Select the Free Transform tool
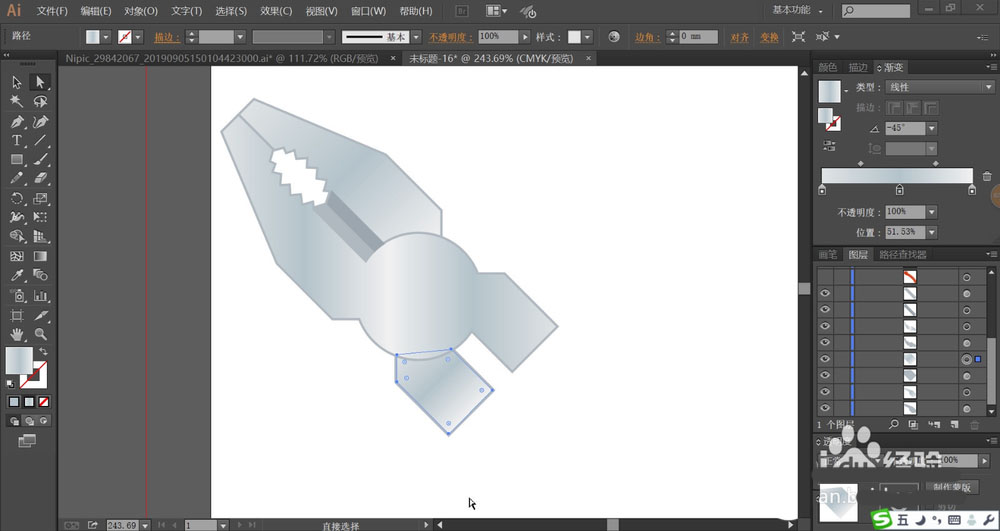The image size is (1000, 531). click(x=40, y=217)
